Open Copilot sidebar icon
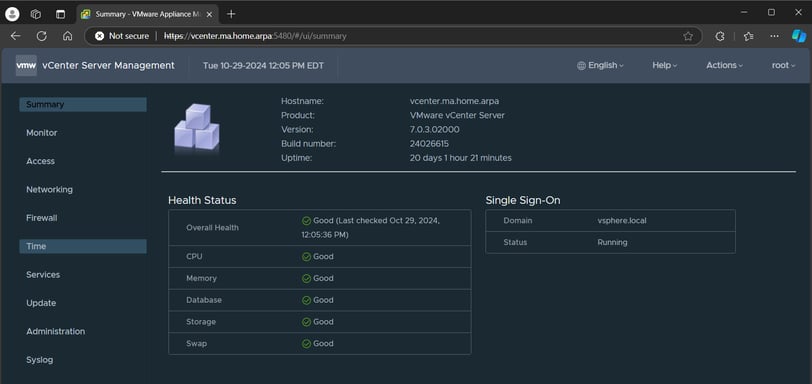The width and height of the screenshot is (812, 384). point(799,36)
